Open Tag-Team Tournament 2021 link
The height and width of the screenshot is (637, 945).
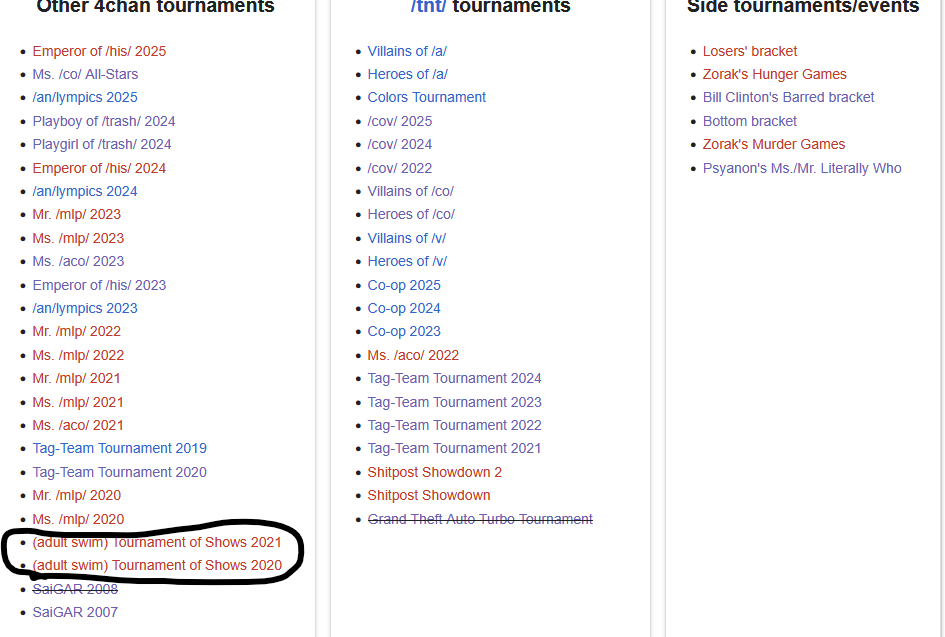pos(454,448)
